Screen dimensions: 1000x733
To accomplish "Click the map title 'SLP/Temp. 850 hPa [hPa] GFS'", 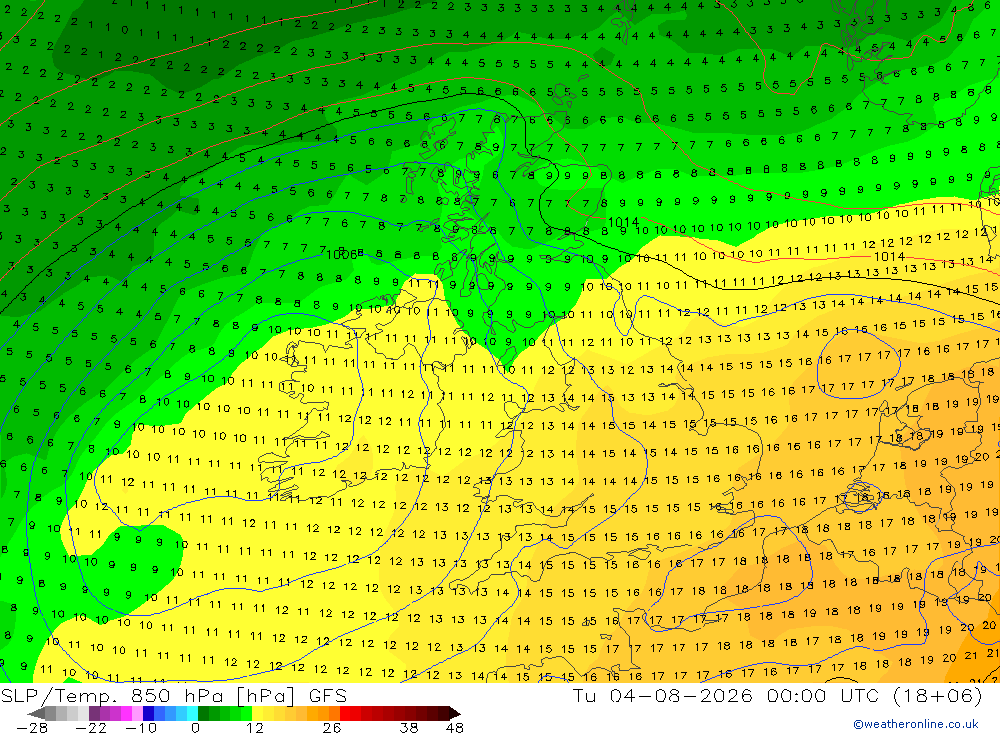I will click(173, 696).
